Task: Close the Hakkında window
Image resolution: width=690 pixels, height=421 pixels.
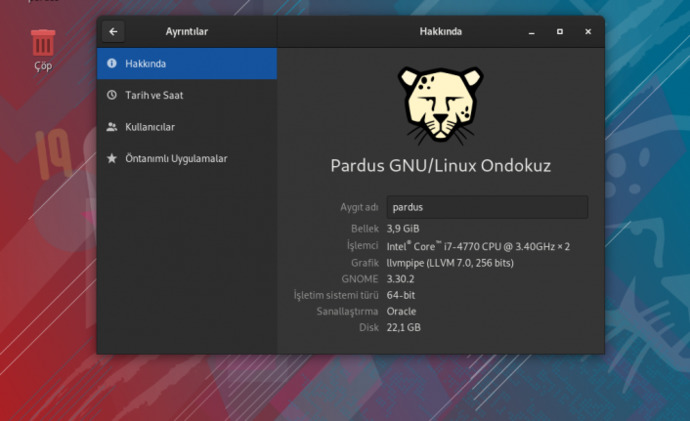Action: (588, 32)
